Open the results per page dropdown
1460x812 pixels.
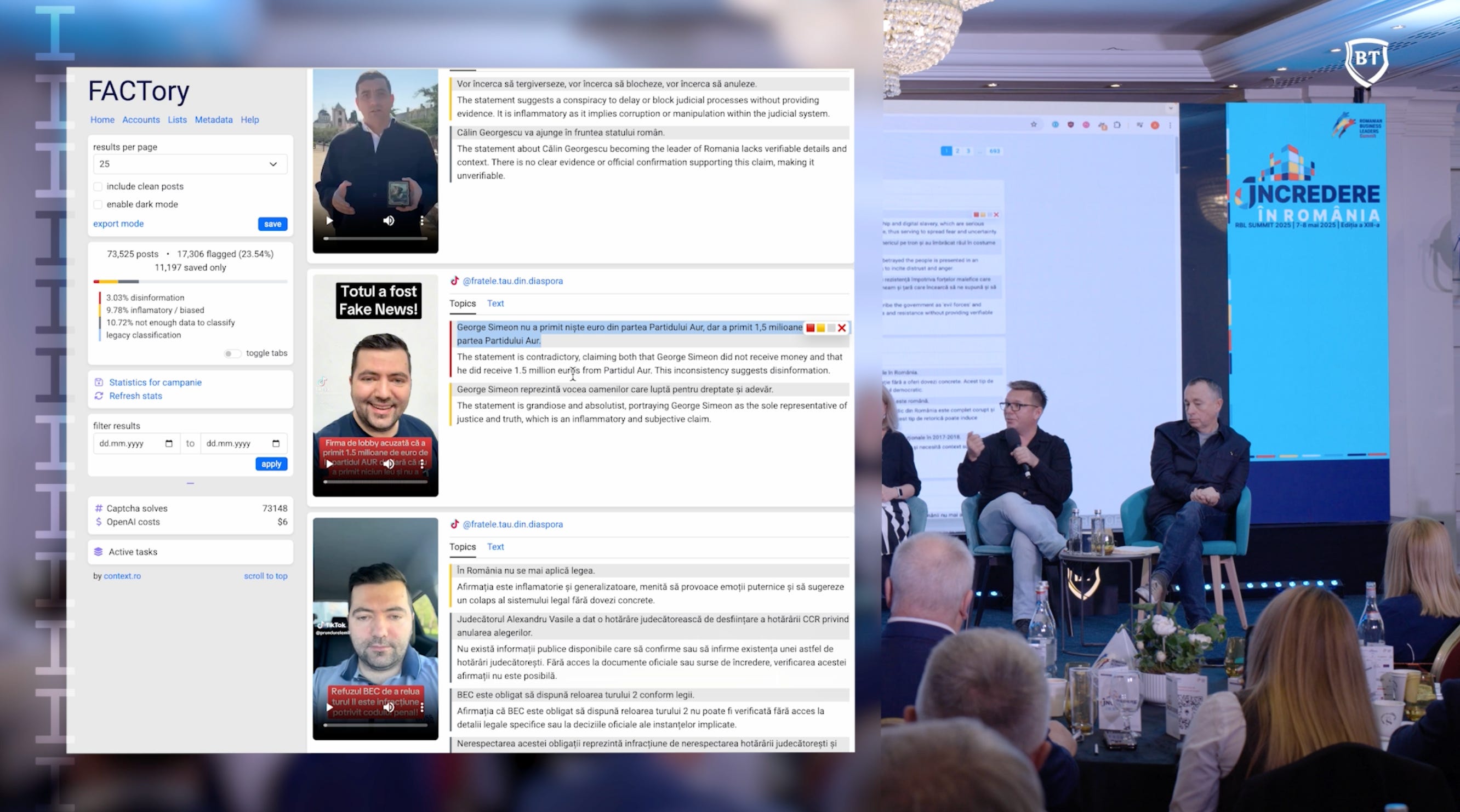pos(190,164)
